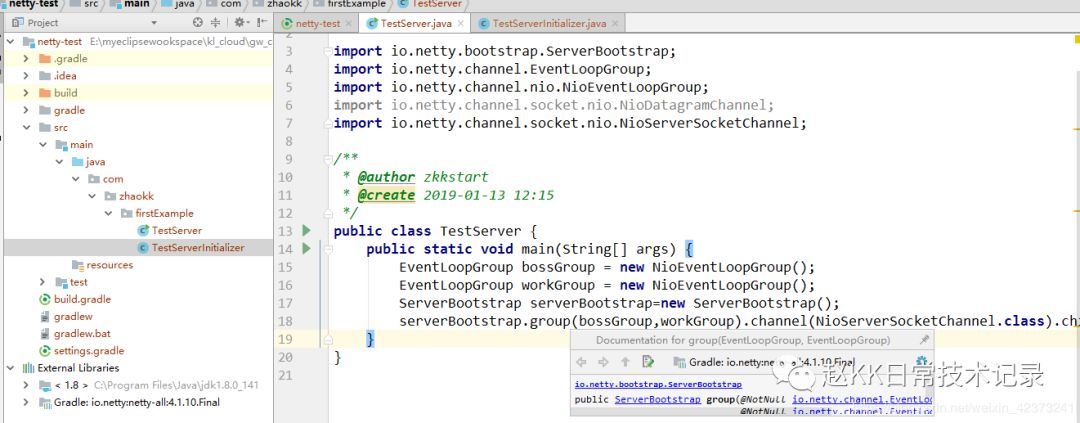The height and width of the screenshot is (423, 1080).
Task: Click com in the breadcrumb bar
Action: point(231,4)
